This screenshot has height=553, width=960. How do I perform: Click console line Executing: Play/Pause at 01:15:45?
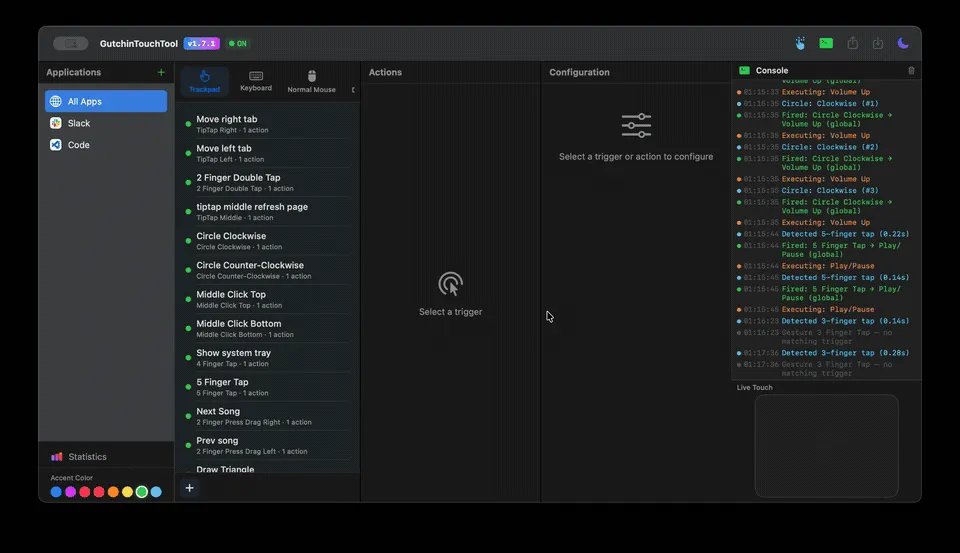(828, 309)
